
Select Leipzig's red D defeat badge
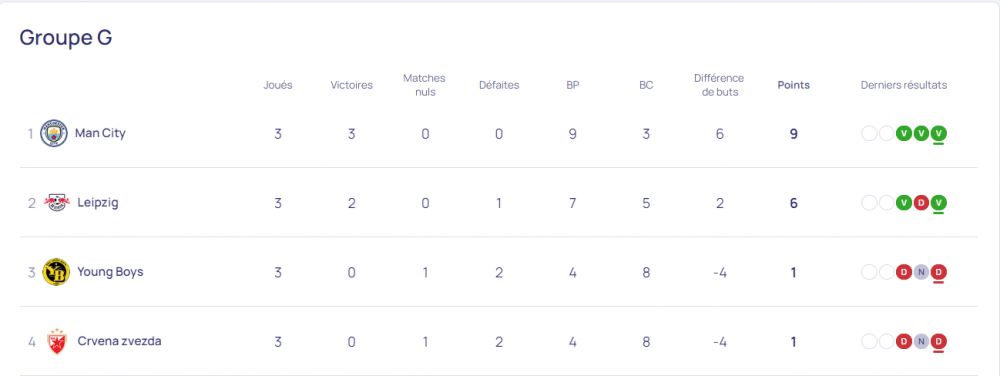coord(920,203)
